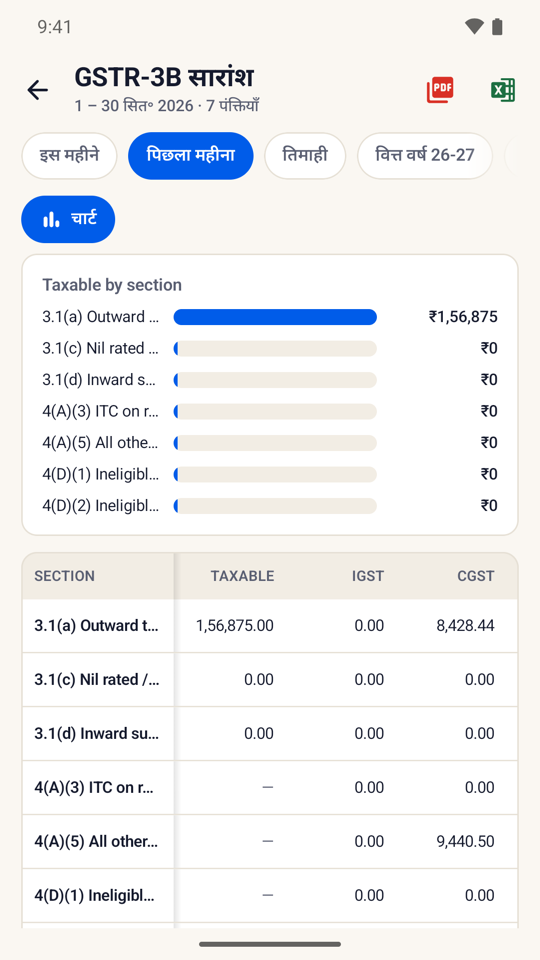
Task: Open the 4(D)(1) Ineligible table row
Action: [x=270, y=895]
